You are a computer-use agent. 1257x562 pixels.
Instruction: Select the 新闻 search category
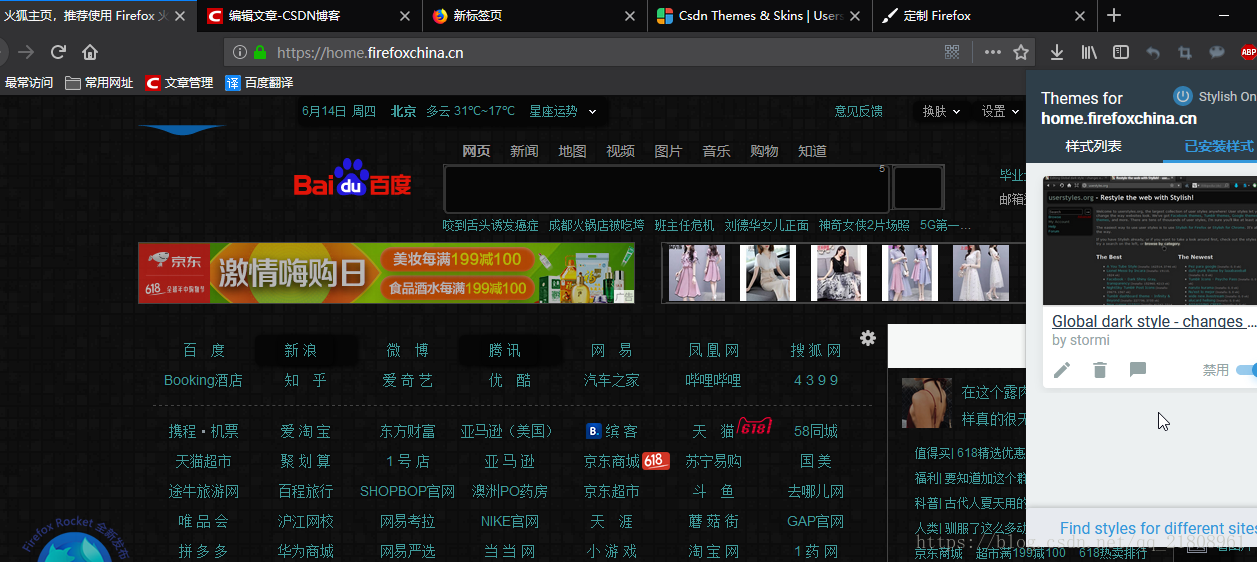click(x=524, y=151)
